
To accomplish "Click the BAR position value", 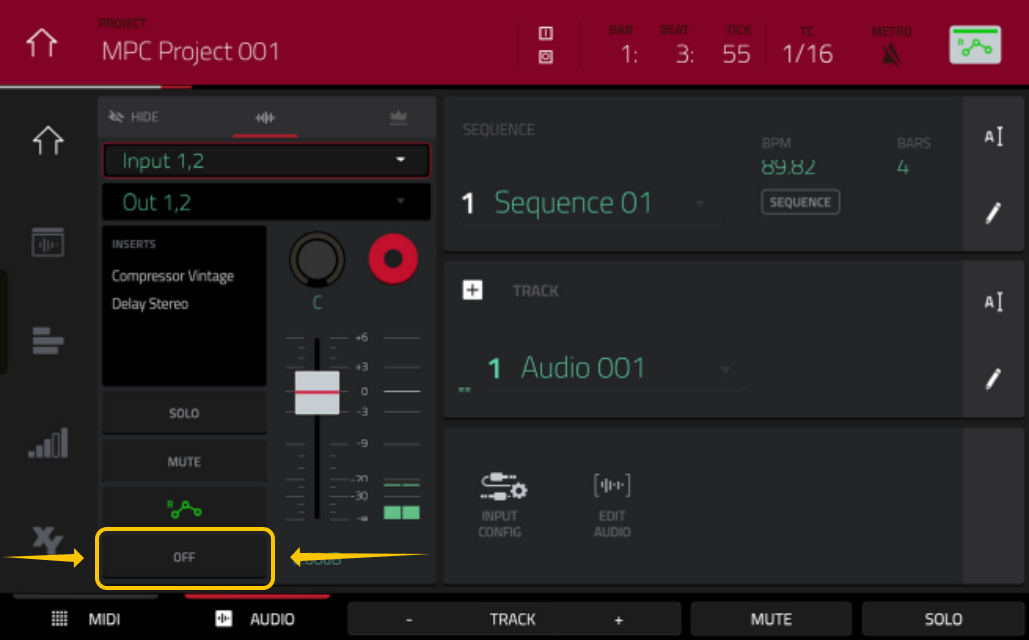I will pos(629,54).
